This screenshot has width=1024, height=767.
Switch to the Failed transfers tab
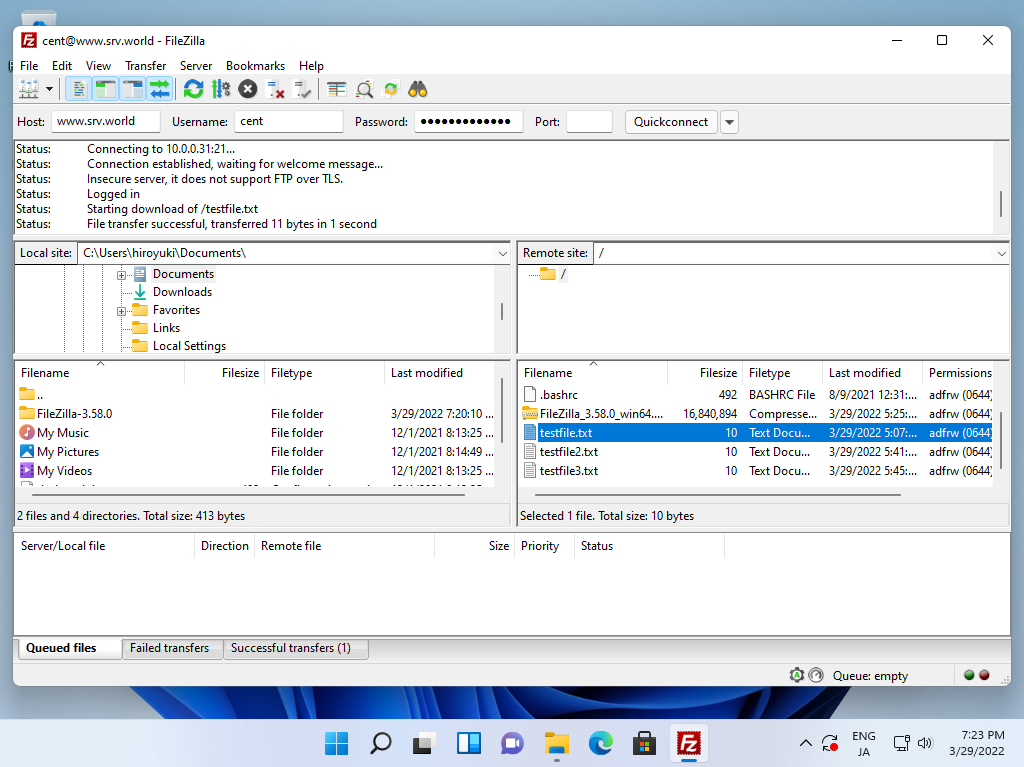click(171, 648)
